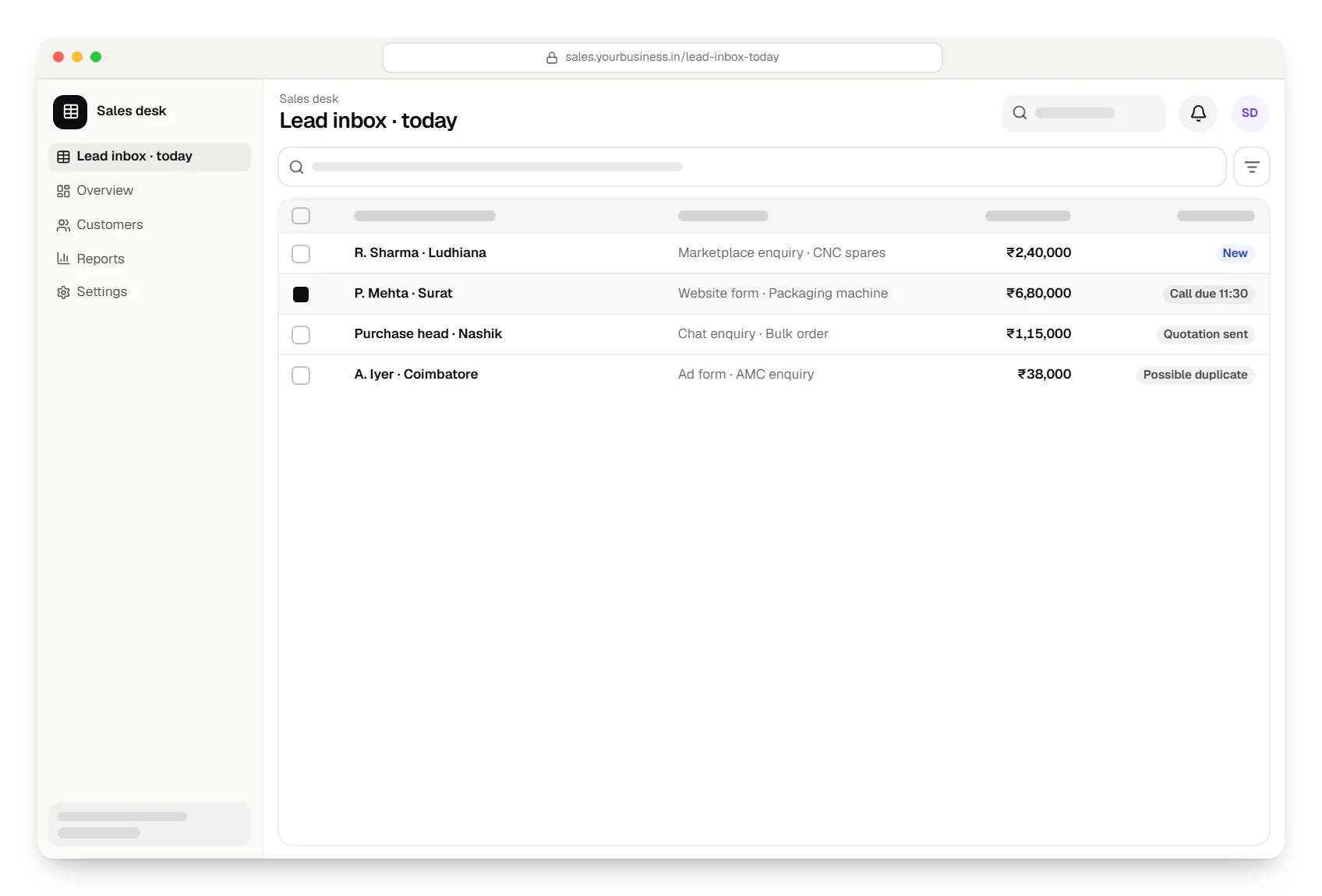Click the Quotation sent badge
Image resolution: width=1322 pixels, height=896 pixels.
(1205, 334)
